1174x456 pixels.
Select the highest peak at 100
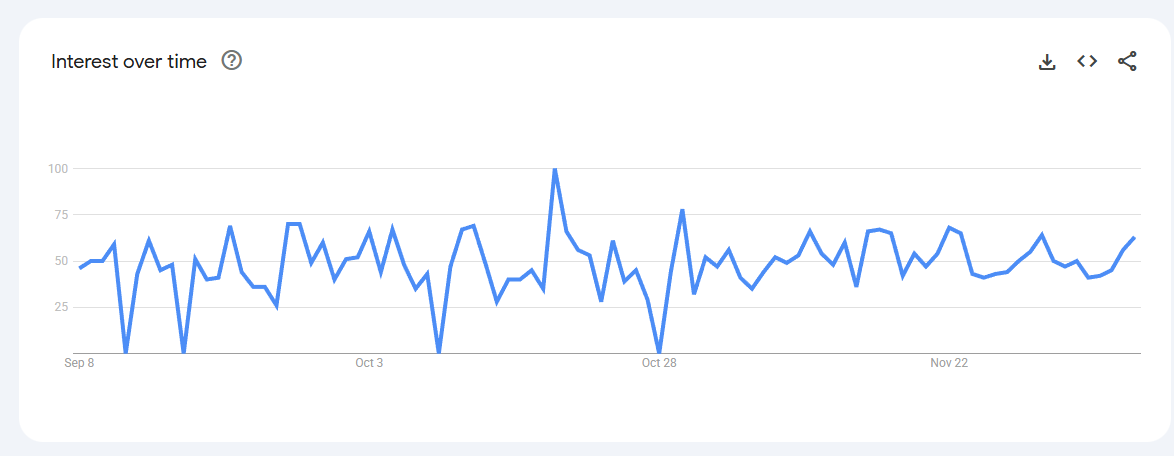click(x=555, y=169)
